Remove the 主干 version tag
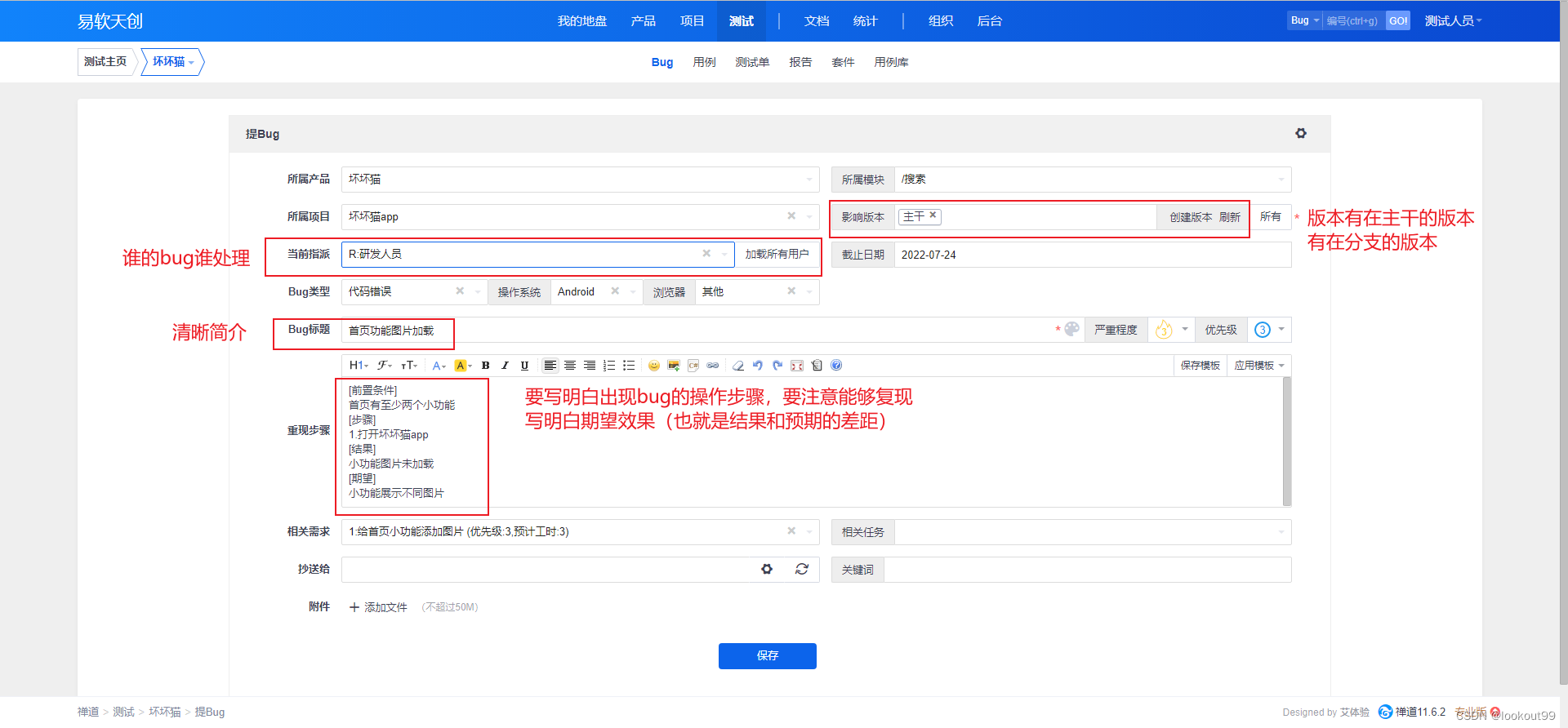 coord(933,215)
